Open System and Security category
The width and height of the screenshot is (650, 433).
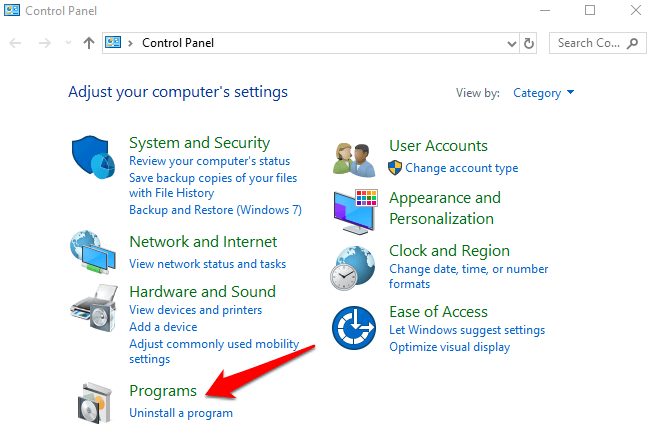tap(199, 143)
